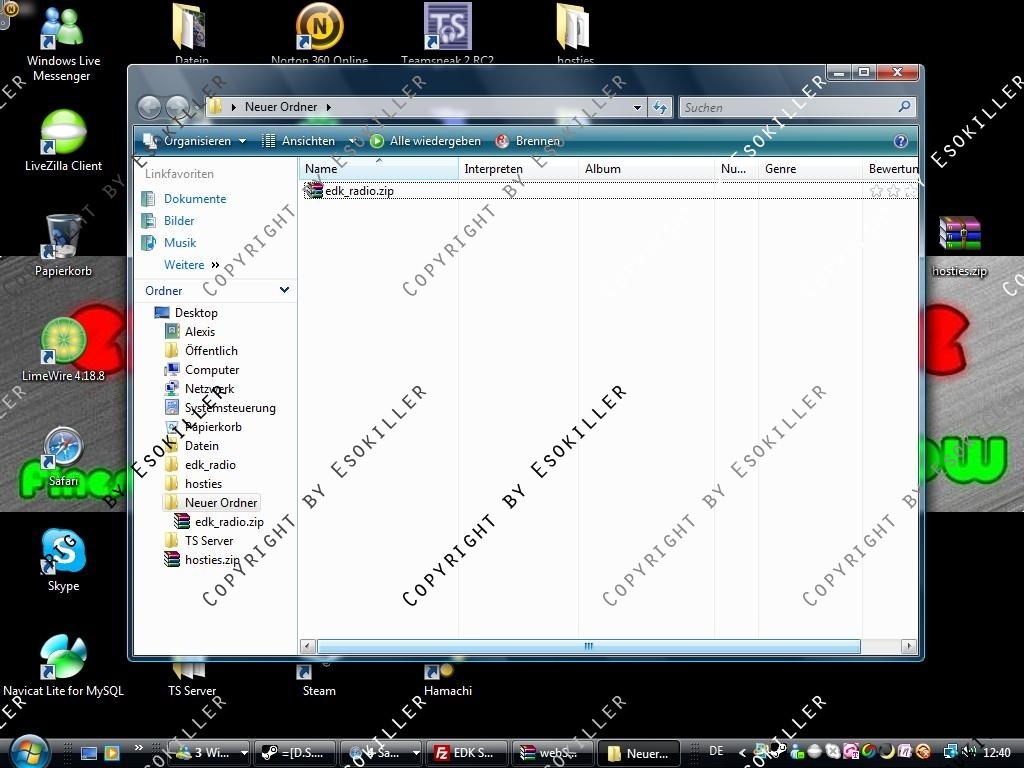This screenshot has height=768, width=1024.
Task: Select the hosties folder on desktop
Action: tap(575, 33)
